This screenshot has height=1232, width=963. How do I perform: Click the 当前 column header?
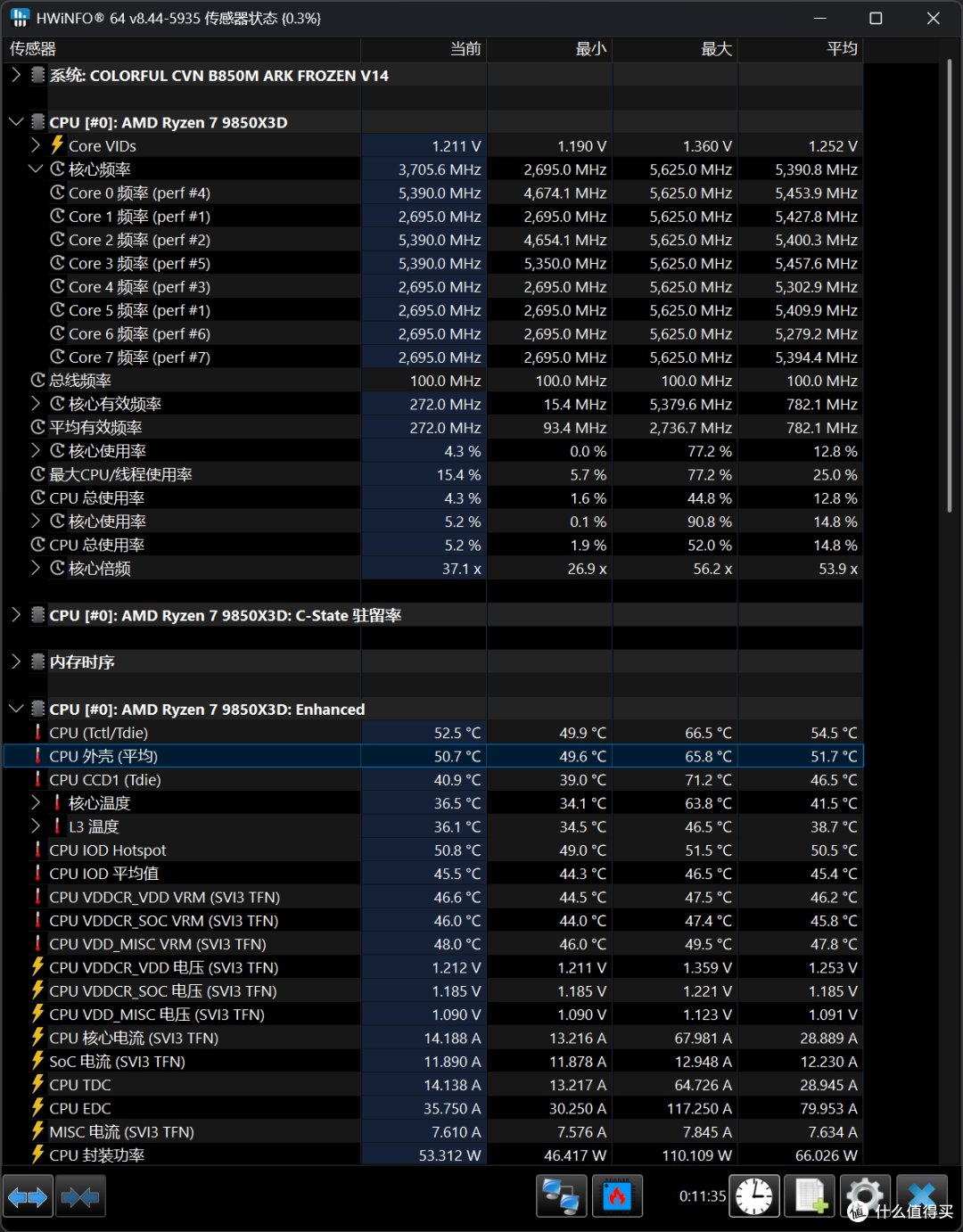tap(424, 49)
